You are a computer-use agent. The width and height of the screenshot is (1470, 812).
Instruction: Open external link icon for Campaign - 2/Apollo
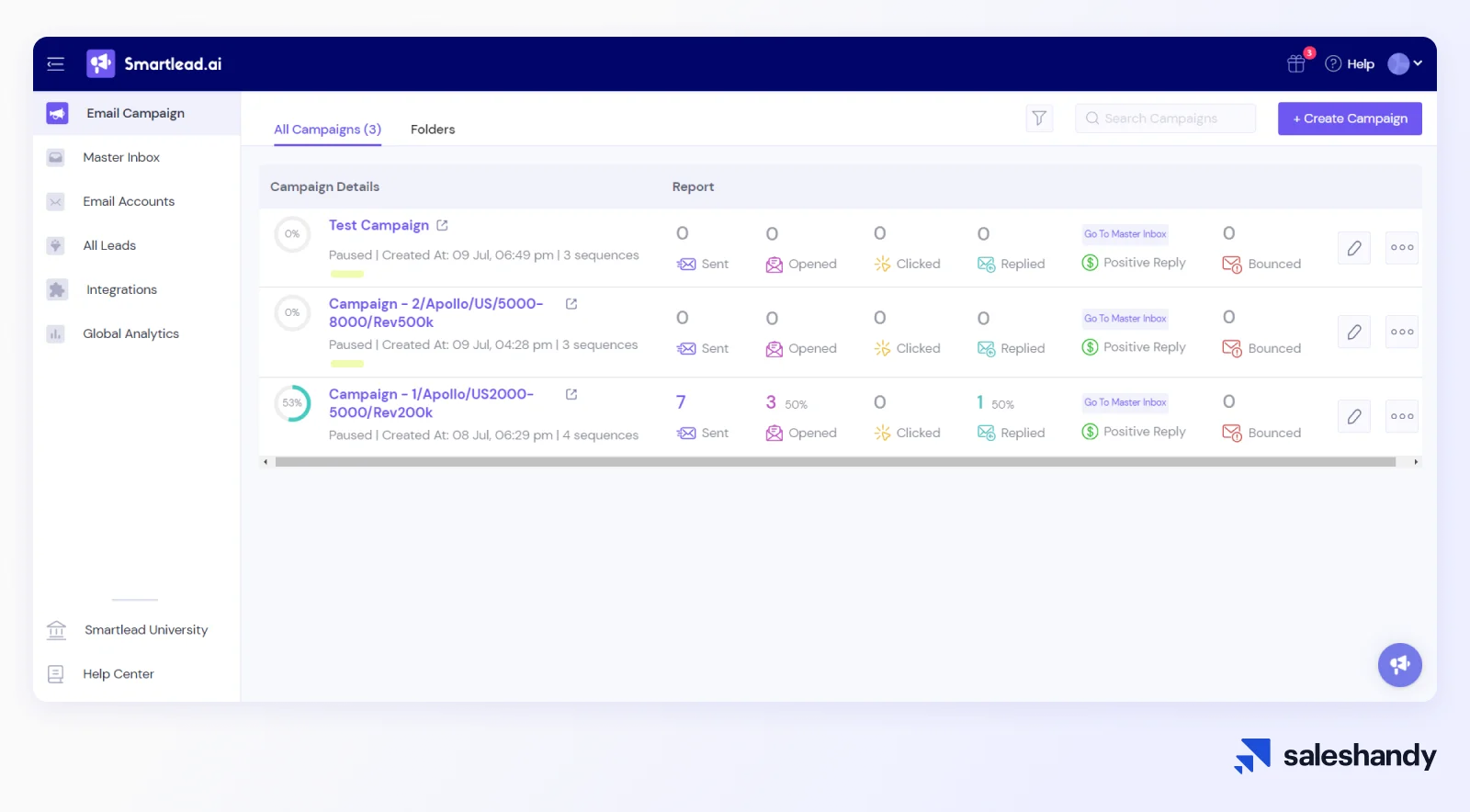coord(571,304)
